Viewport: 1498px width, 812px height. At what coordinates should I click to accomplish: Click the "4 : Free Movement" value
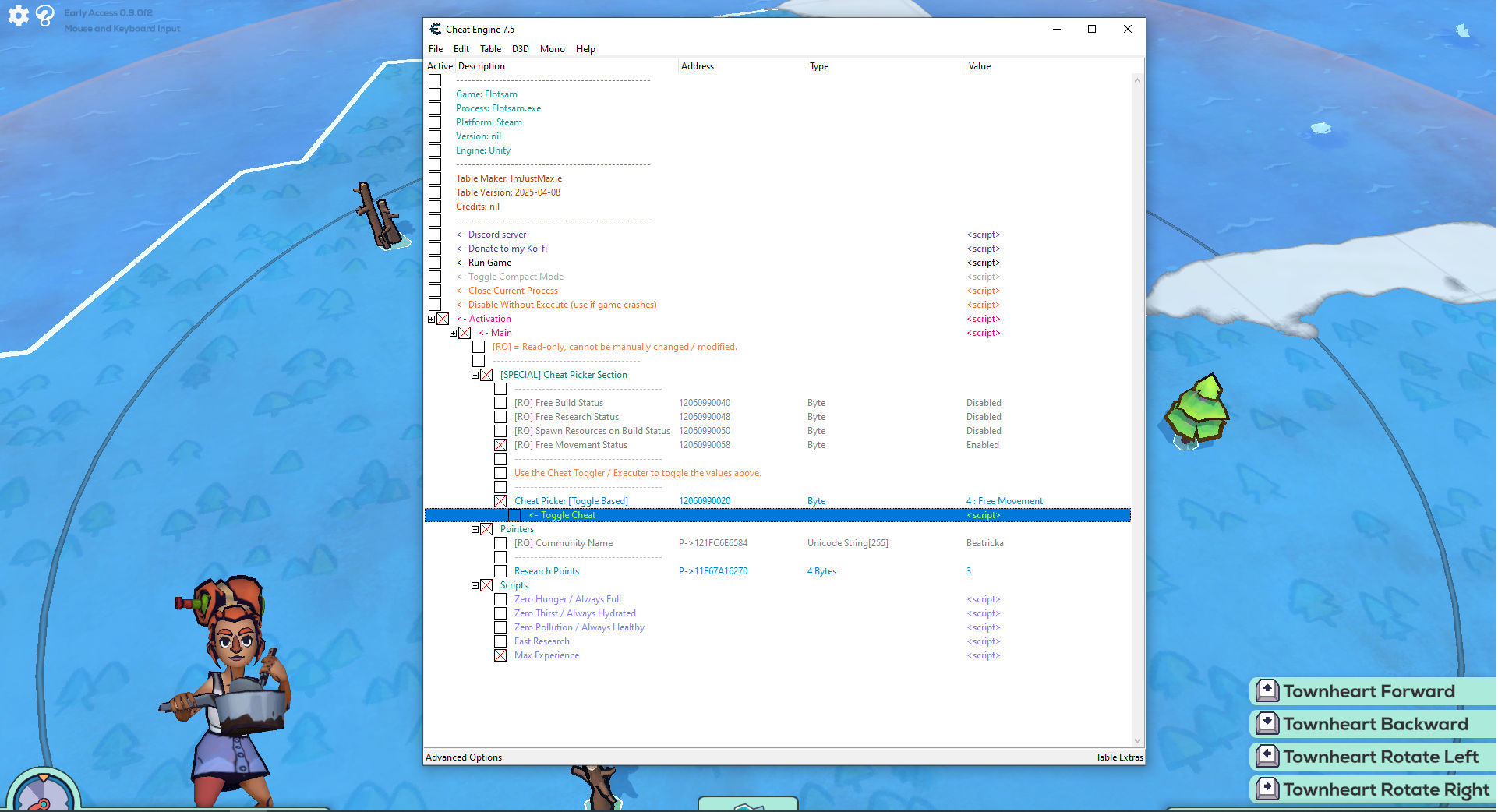click(1005, 501)
